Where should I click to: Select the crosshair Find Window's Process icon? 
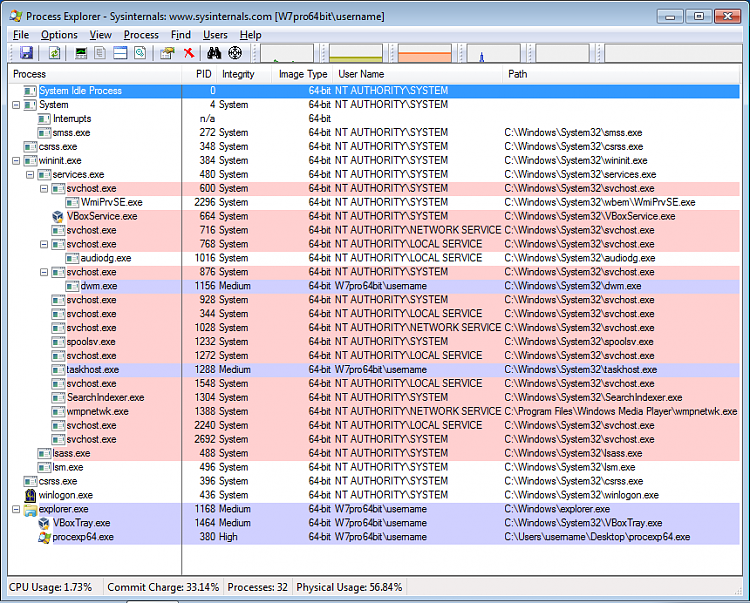235,53
